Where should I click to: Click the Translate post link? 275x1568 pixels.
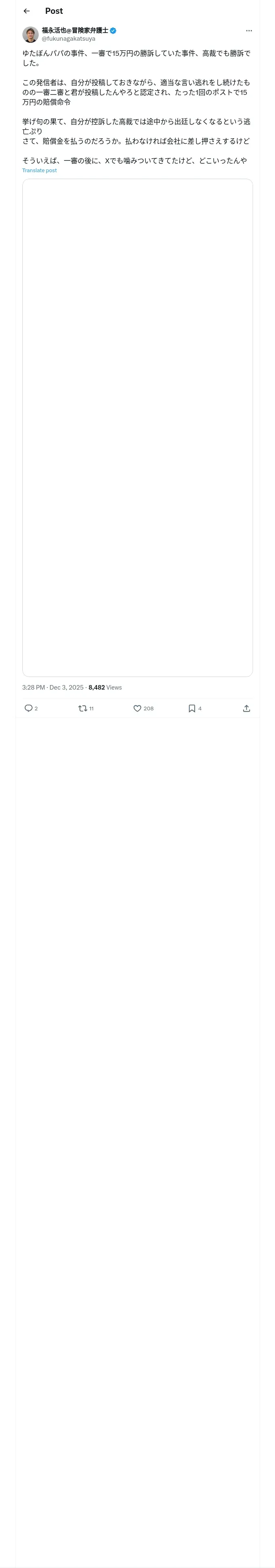(x=40, y=171)
